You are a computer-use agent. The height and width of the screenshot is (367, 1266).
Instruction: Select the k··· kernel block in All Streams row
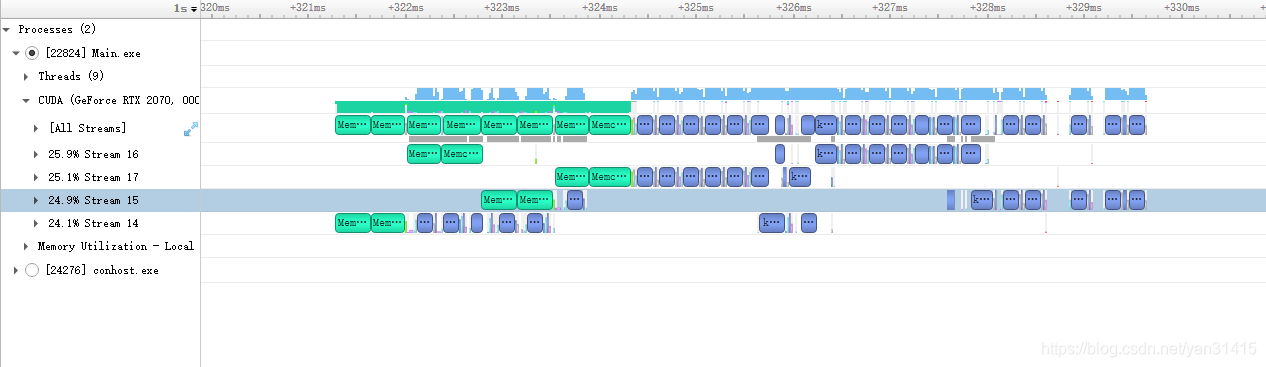click(x=826, y=125)
